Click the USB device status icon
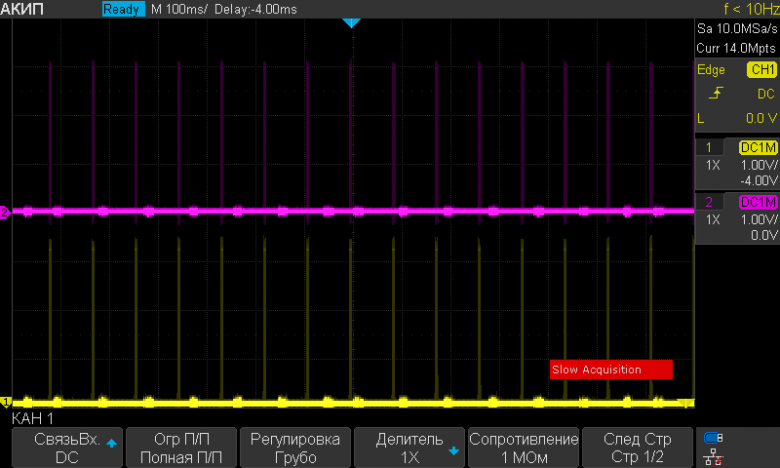The width and height of the screenshot is (780, 468). pyautogui.click(x=713, y=438)
